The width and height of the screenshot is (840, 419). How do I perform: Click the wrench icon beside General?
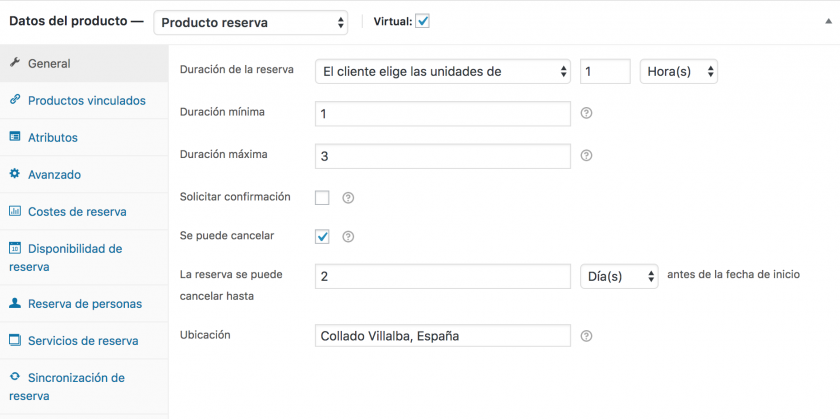[x=15, y=63]
